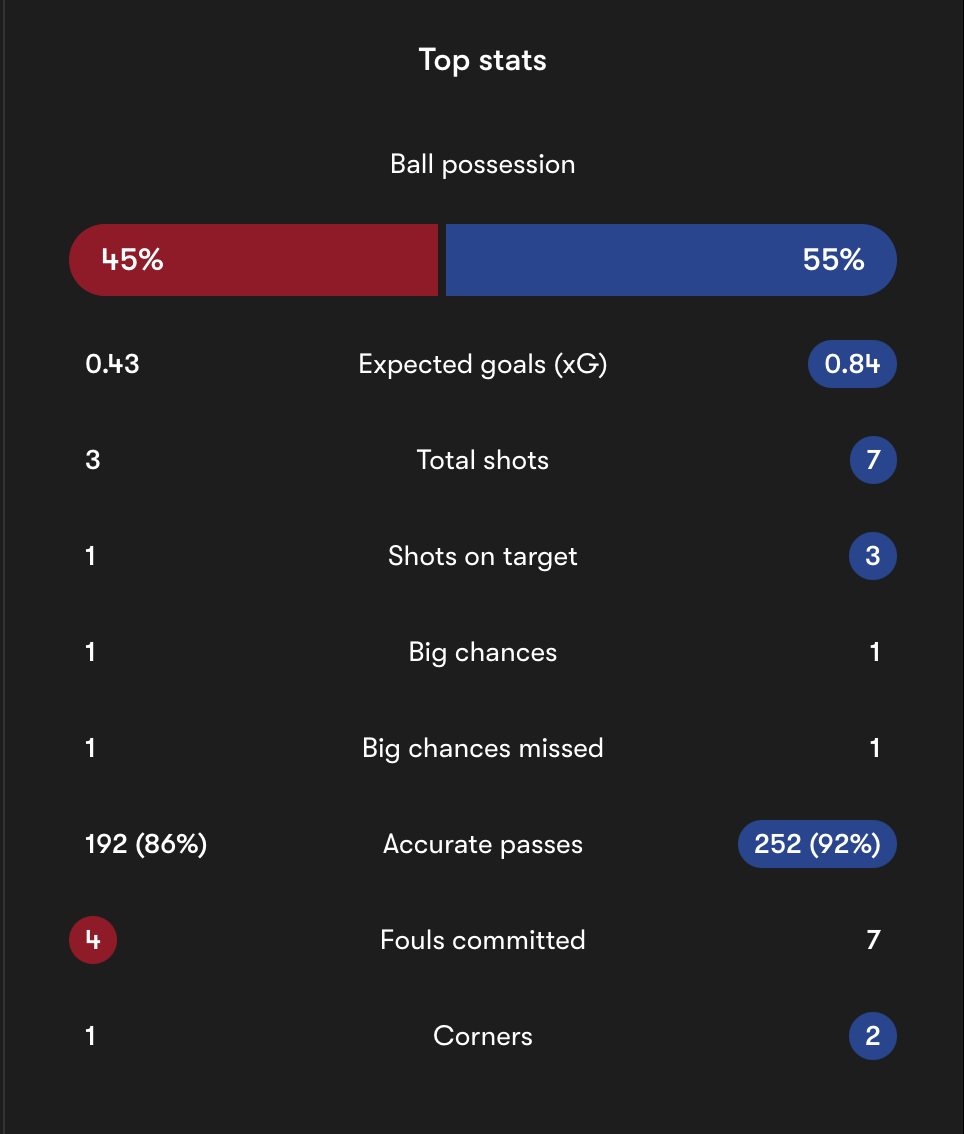Select the blue 55% possession bar
Screen dimensions: 964x1134
(x=671, y=260)
